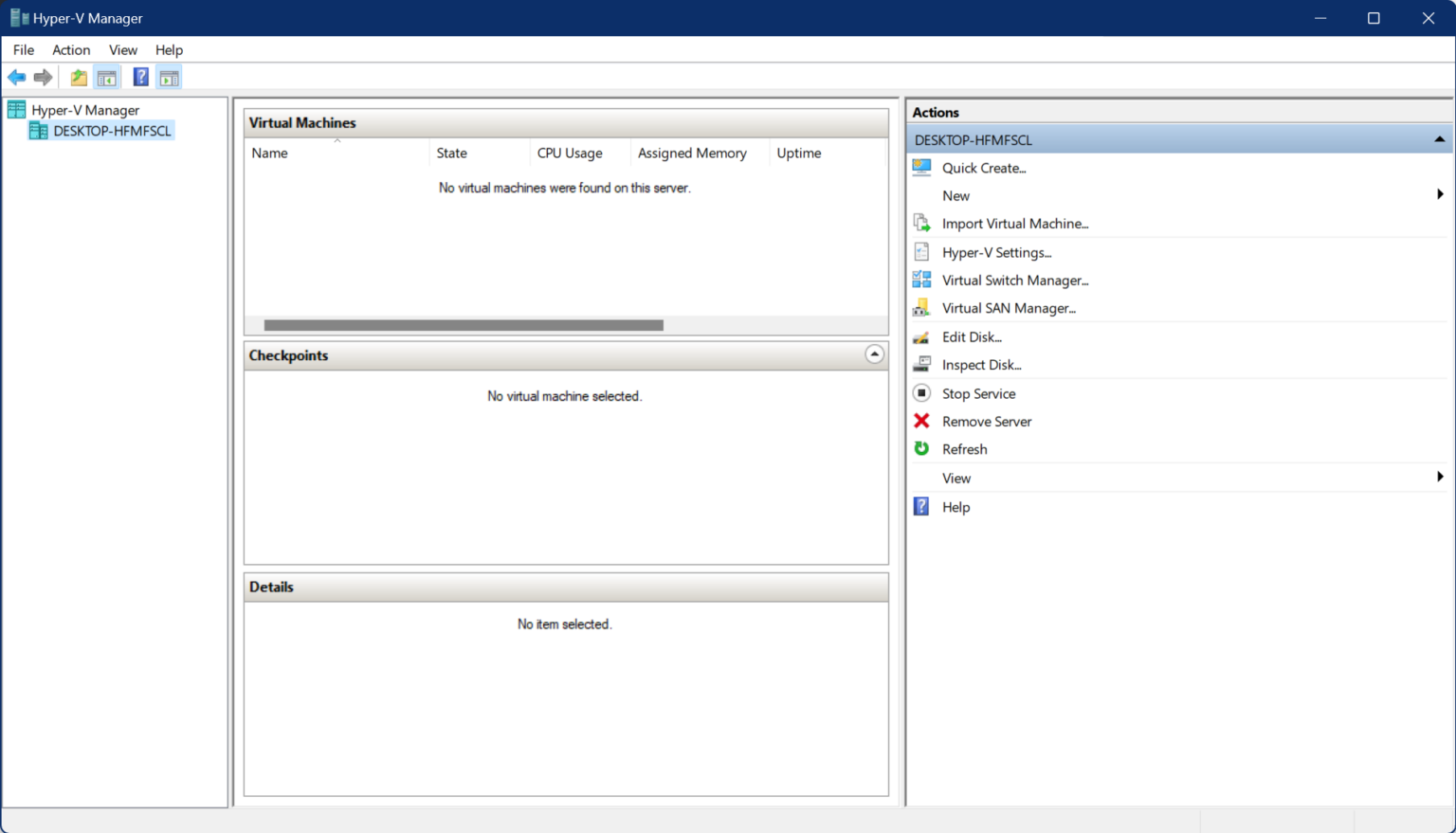Open the Action menu
This screenshot has height=833, width=1456.
pos(71,49)
